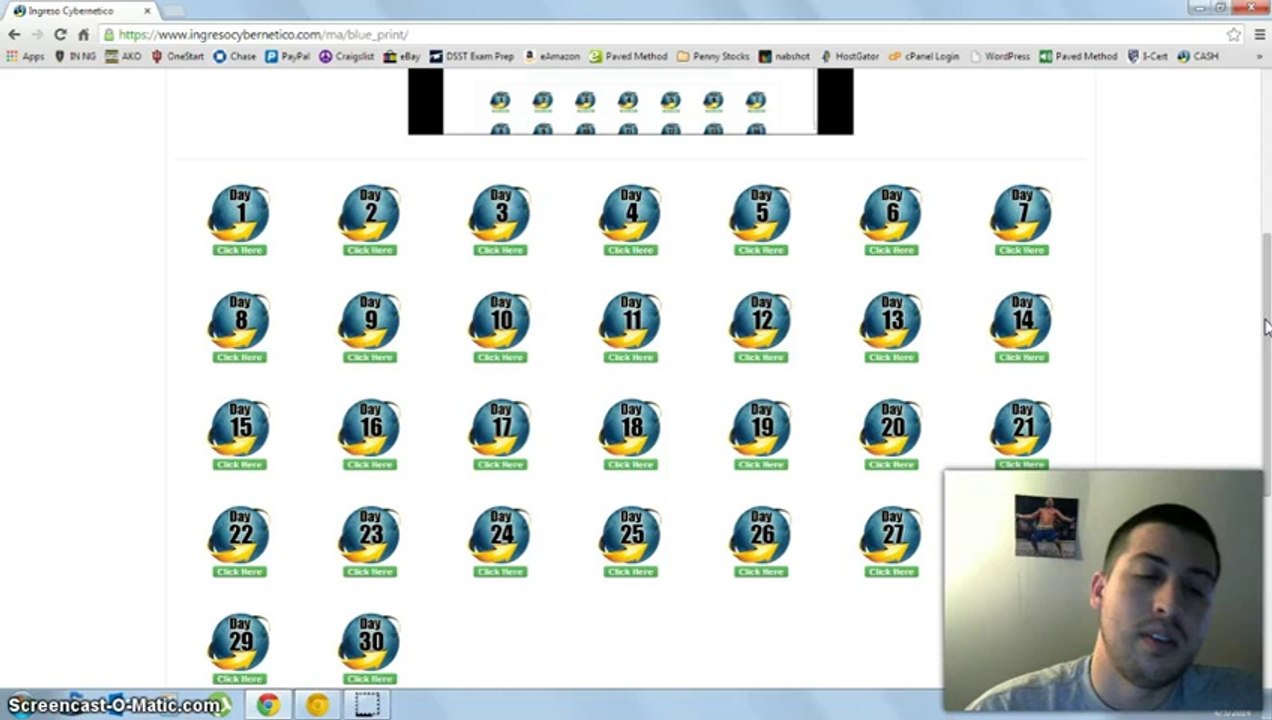Open the WordPress bookmark
The height and width of the screenshot is (720, 1272).
point(1000,57)
